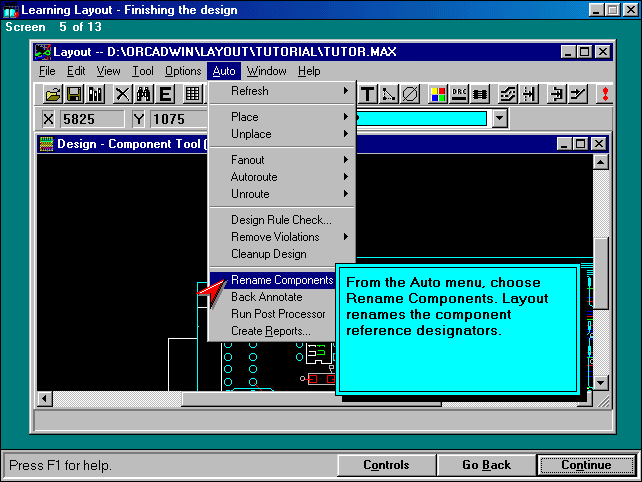Click the Save floppy disk icon
The image size is (642, 482).
(74, 94)
